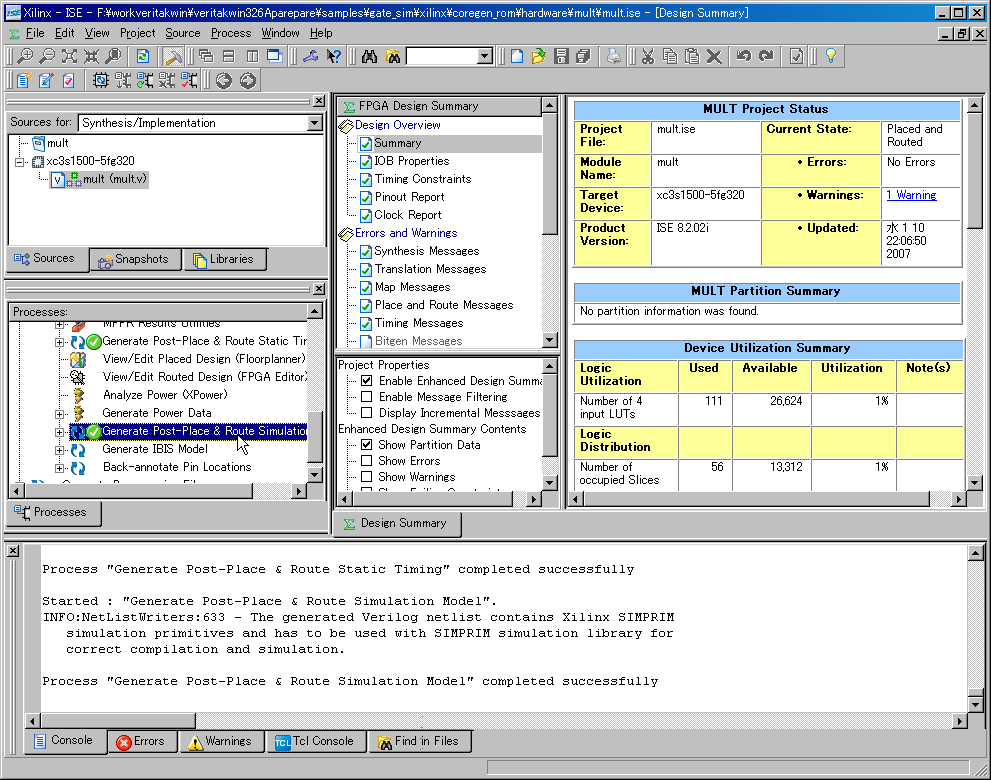Click the Redo toolbar icon

tap(767, 56)
